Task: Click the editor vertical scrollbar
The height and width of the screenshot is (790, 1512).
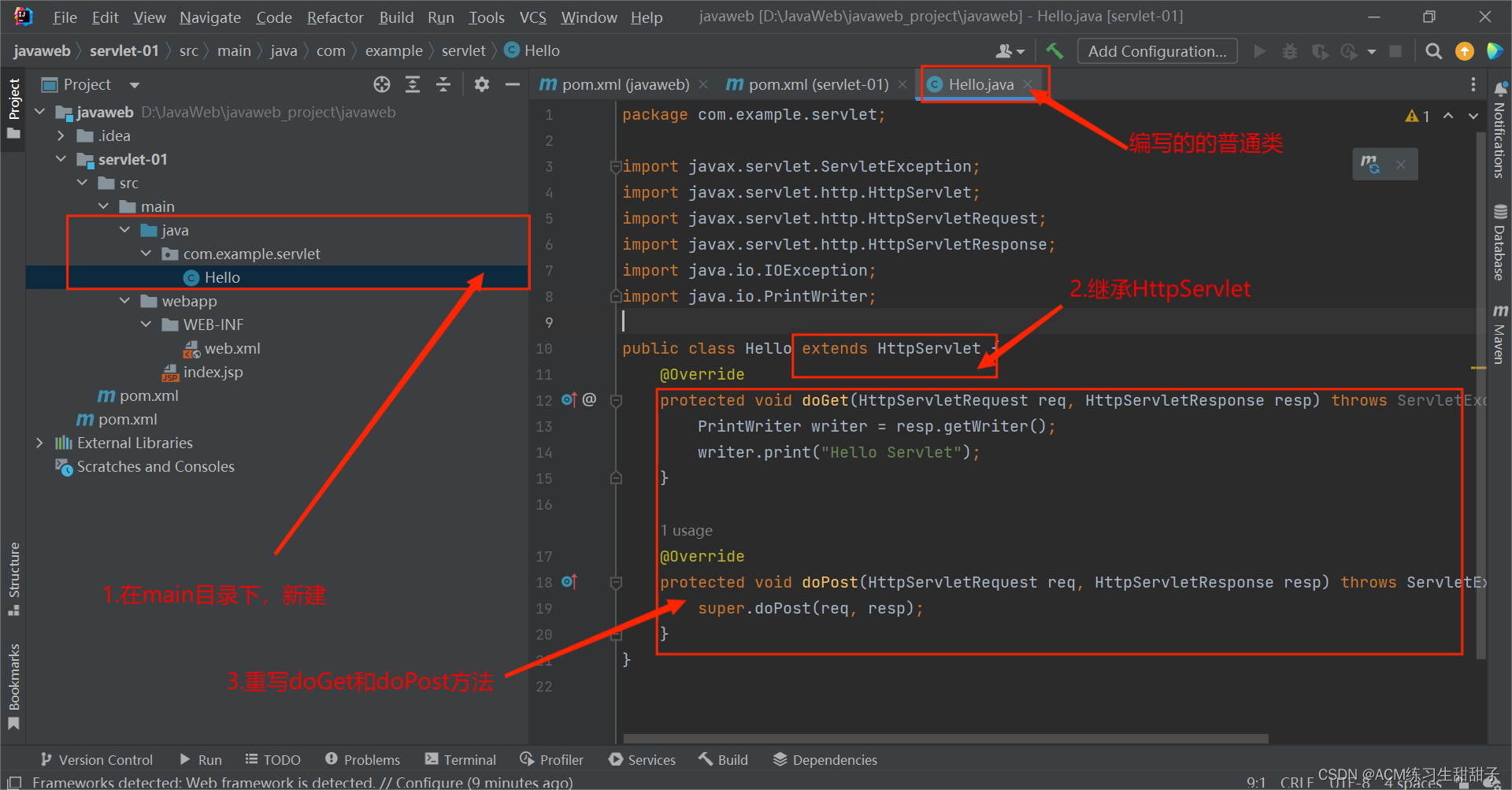Action: pos(1480,394)
